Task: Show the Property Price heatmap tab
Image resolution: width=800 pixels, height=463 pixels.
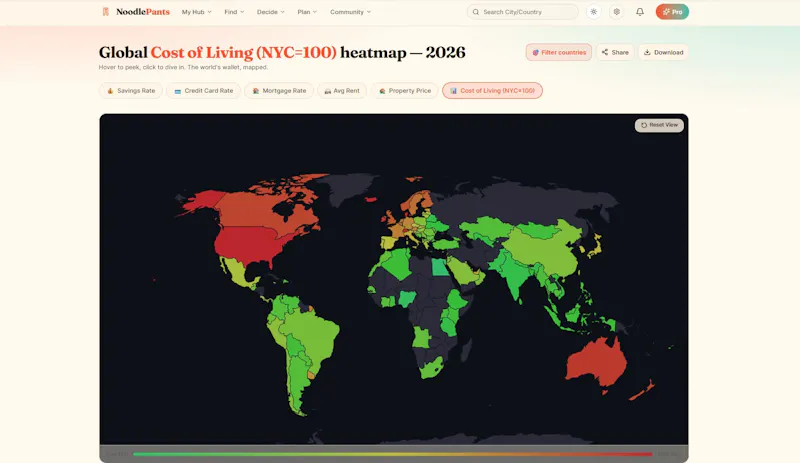Action: (x=405, y=91)
